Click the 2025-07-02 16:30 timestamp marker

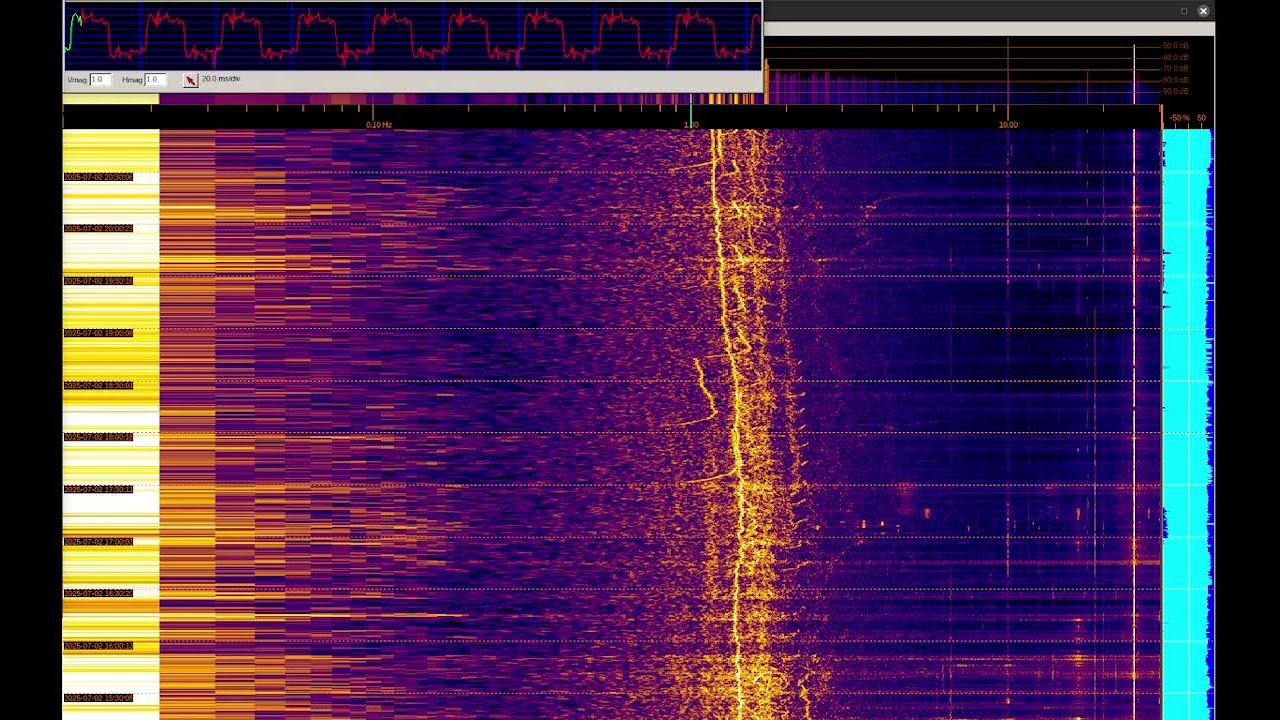coord(98,594)
